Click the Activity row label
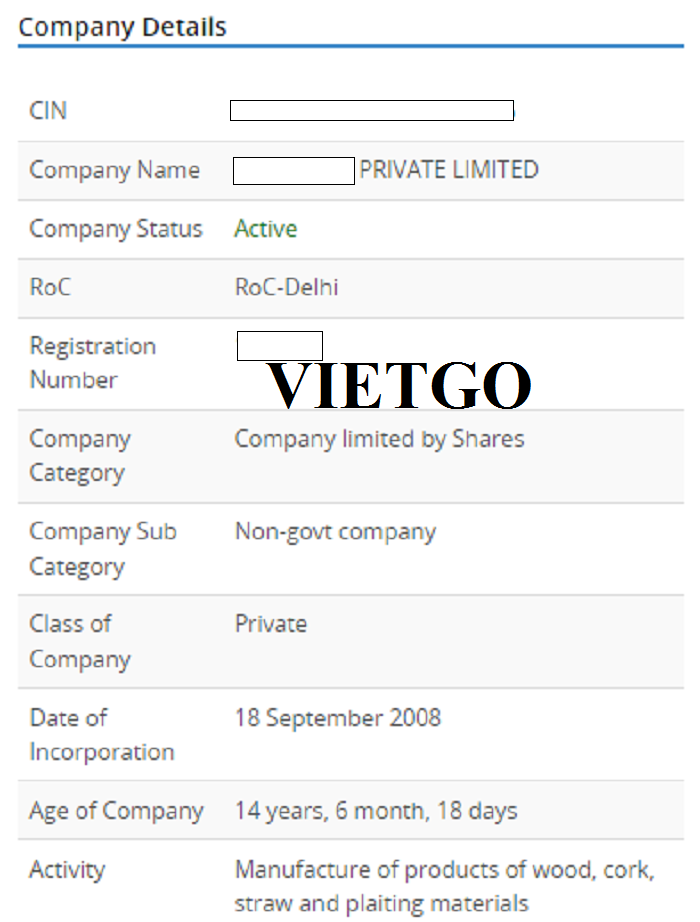The image size is (700, 922). point(67,870)
